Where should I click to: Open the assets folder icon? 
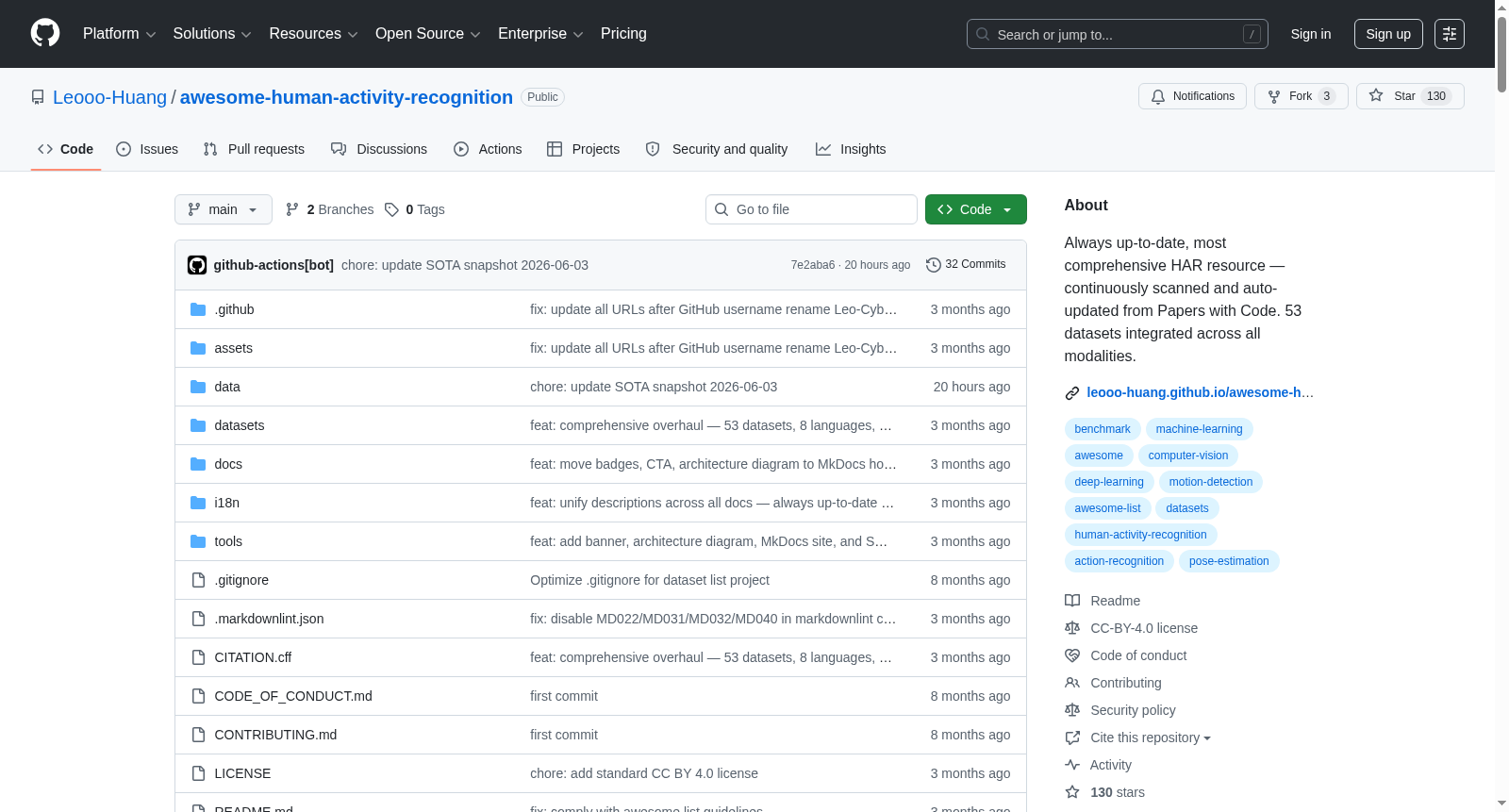[x=198, y=348]
